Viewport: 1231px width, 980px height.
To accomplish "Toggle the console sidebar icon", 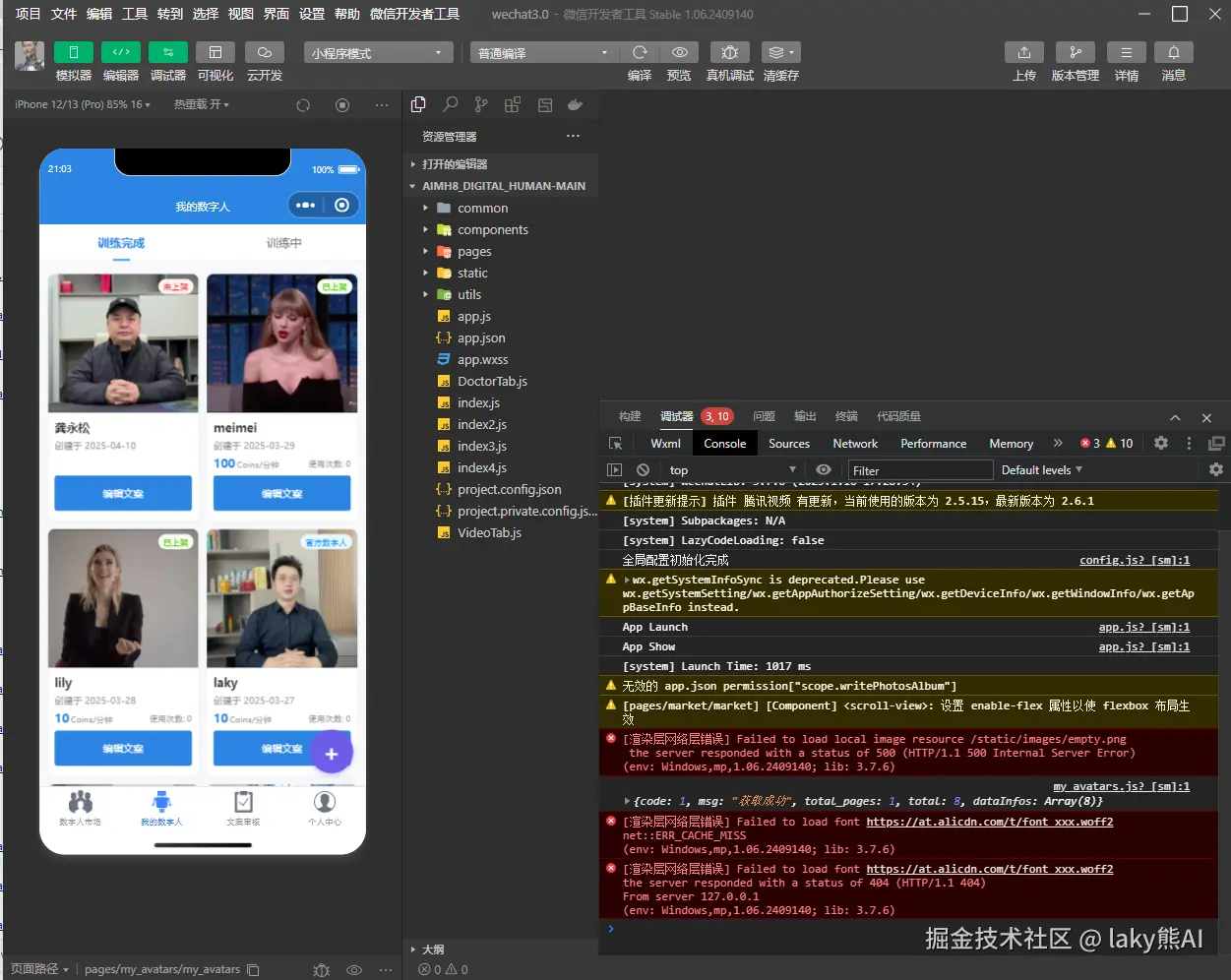I will click(615, 470).
